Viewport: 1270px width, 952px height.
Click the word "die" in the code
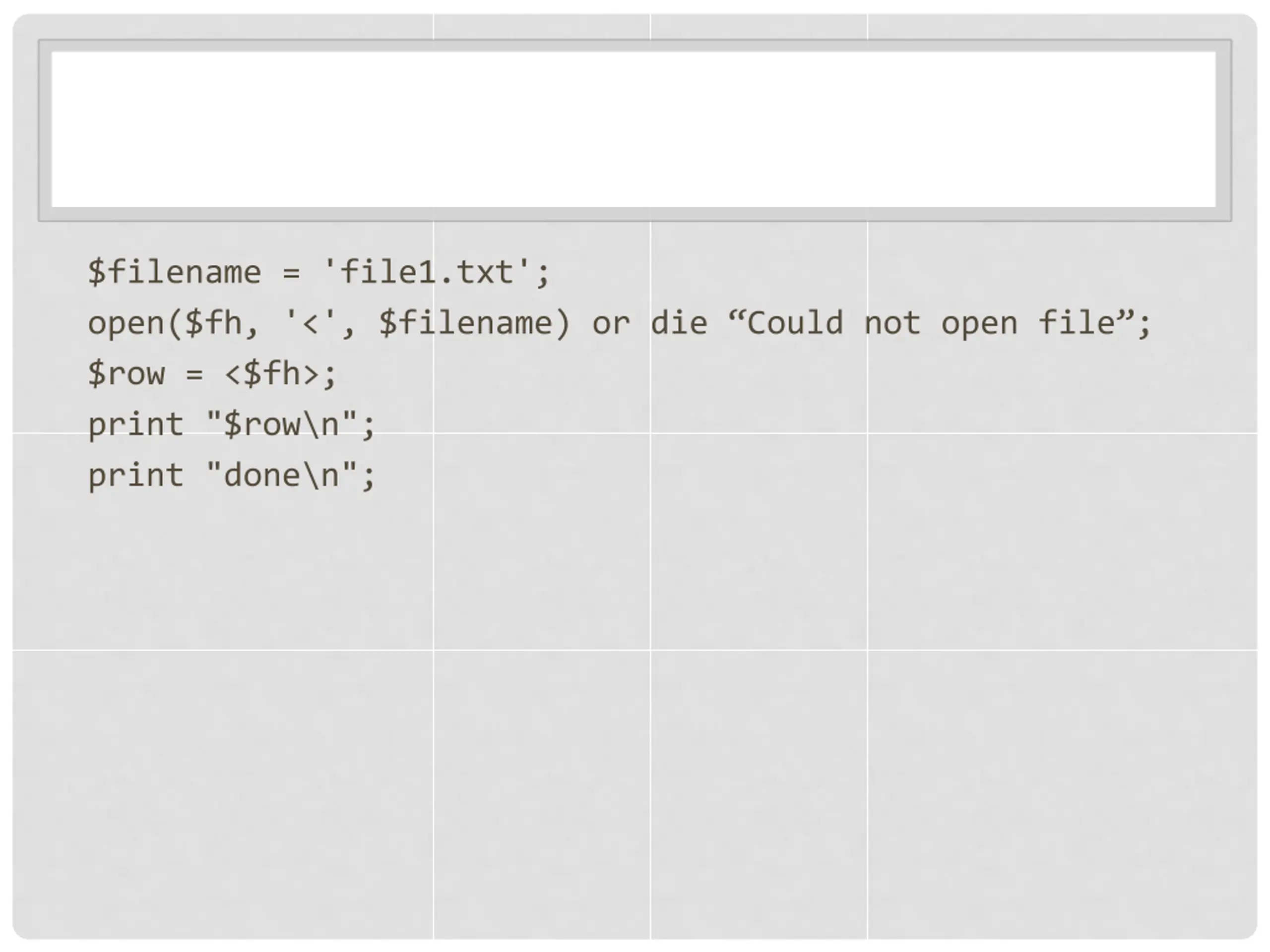pyautogui.click(x=679, y=323)
